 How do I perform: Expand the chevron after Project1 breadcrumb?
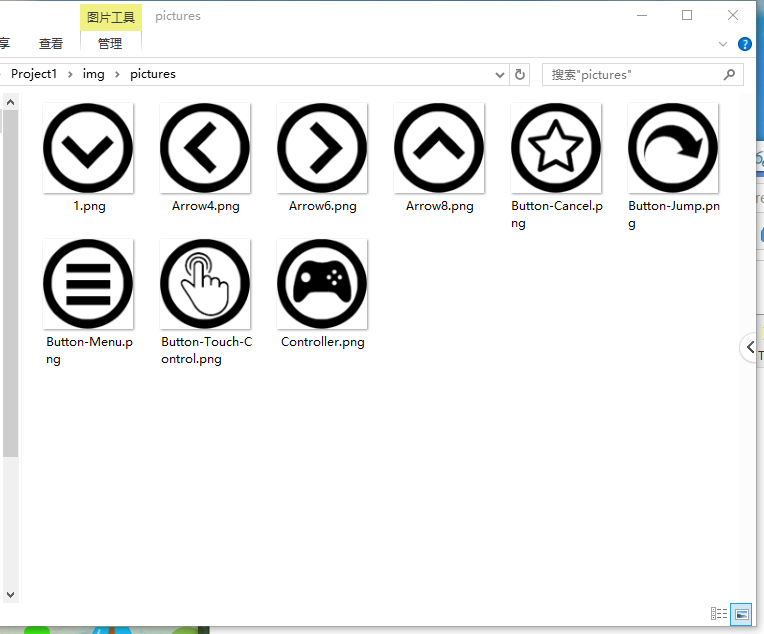[x=70, y=75]
